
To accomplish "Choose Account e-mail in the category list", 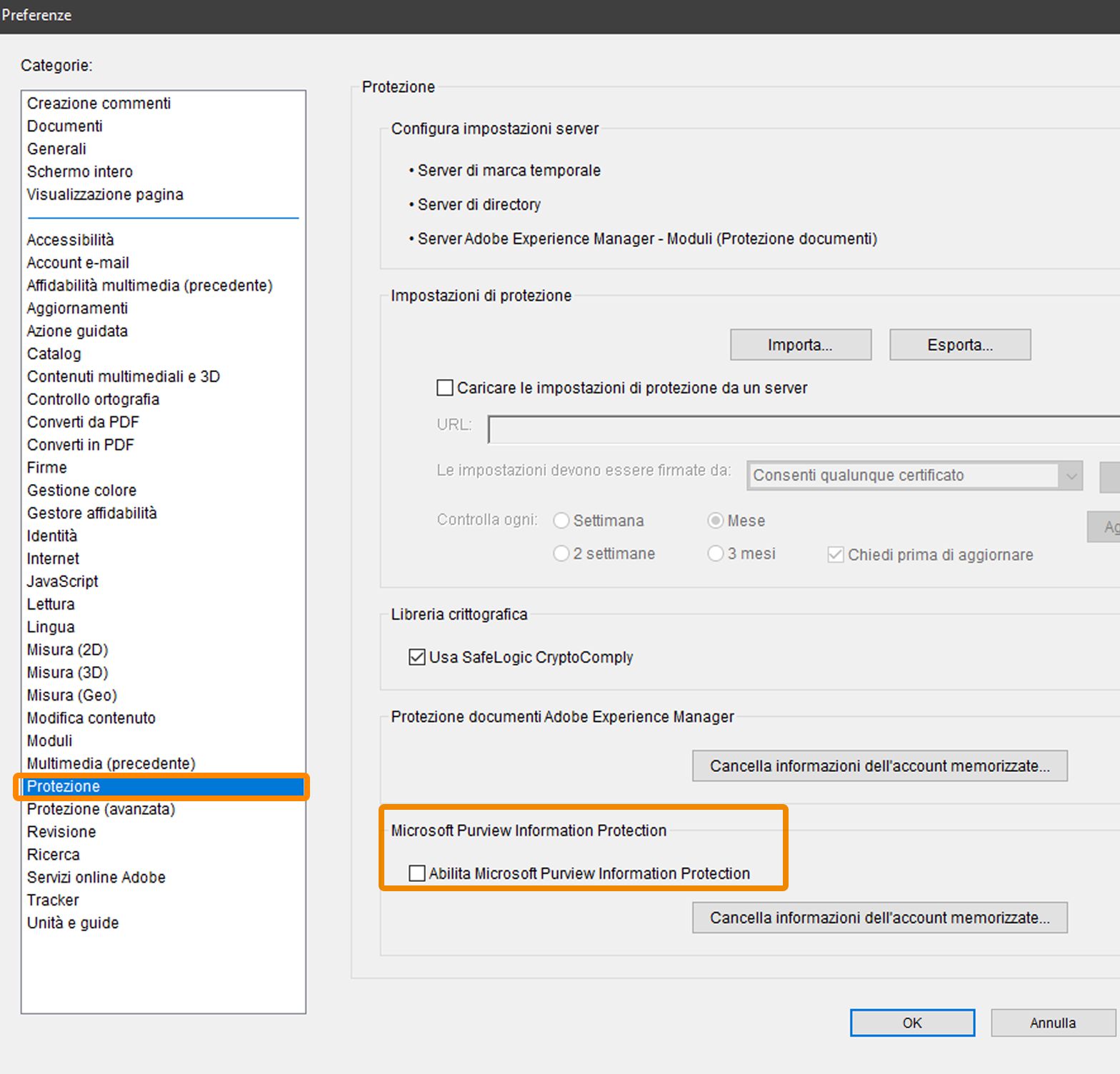I will click(78, 263).
